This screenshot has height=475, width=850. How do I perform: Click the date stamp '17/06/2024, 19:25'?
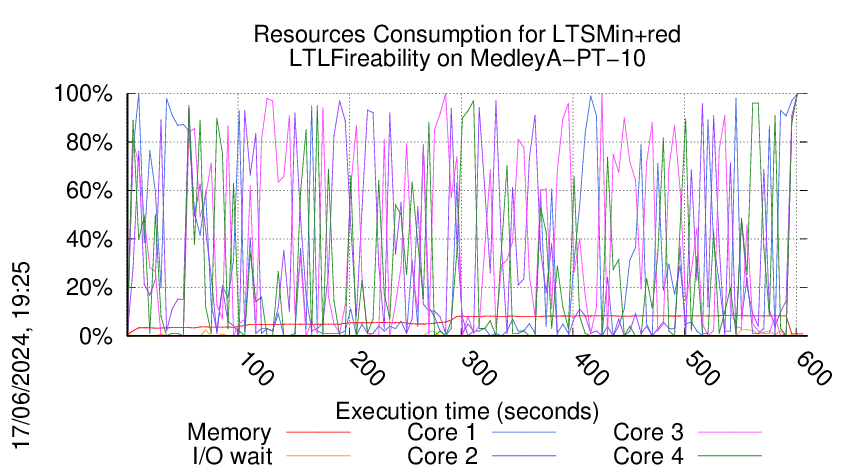(22, 356)
